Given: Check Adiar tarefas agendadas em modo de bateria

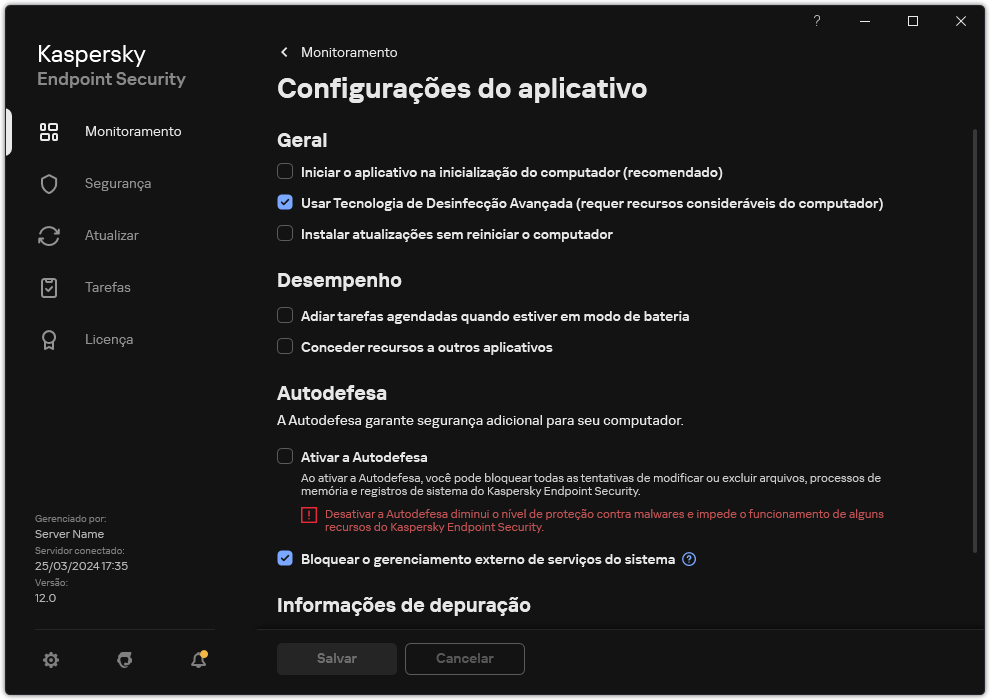Looking at the screenshot, I should (x=284, y=316).
